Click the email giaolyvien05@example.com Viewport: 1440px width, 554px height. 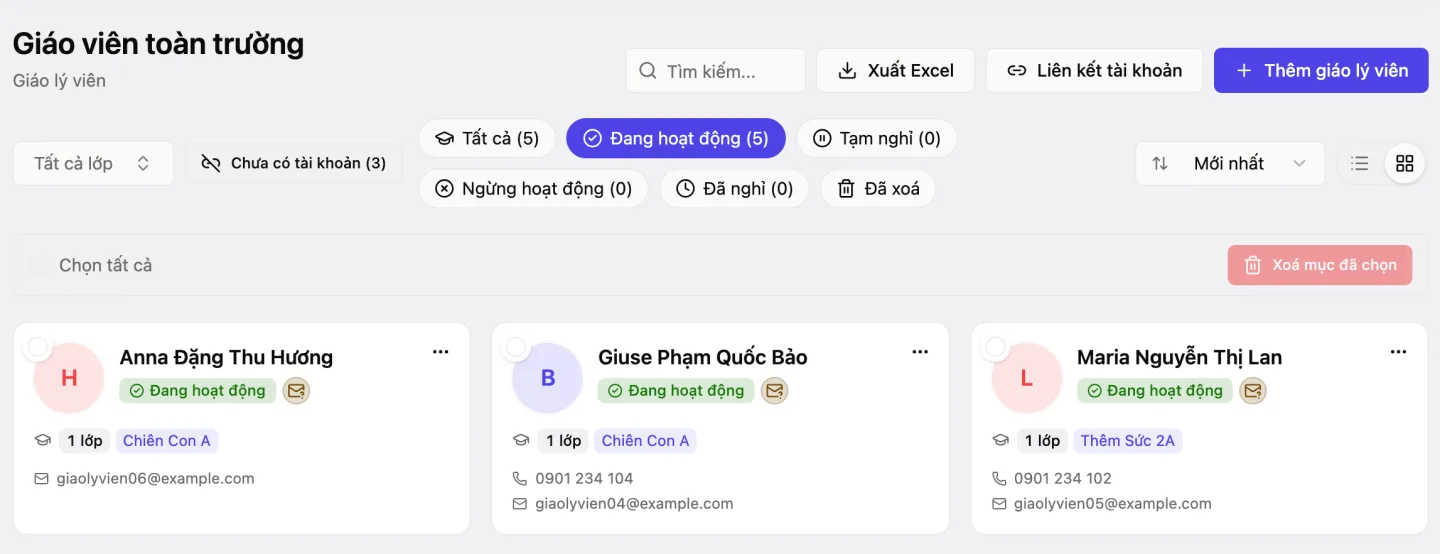click(x=1113, y=504)
